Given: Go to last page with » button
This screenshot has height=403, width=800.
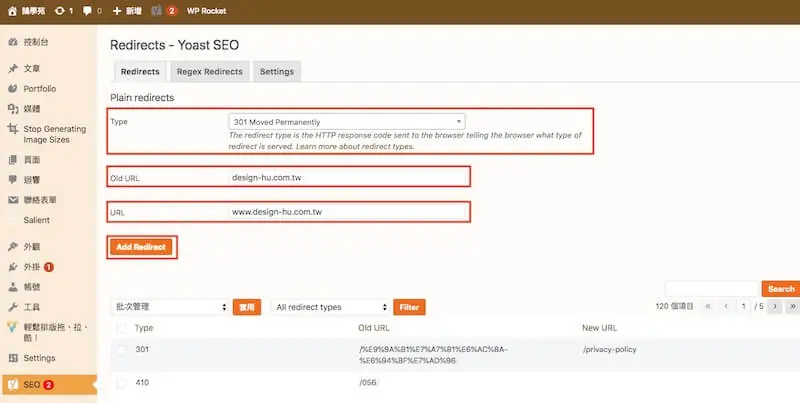Looking at the screenshot, I should (792, 307).
